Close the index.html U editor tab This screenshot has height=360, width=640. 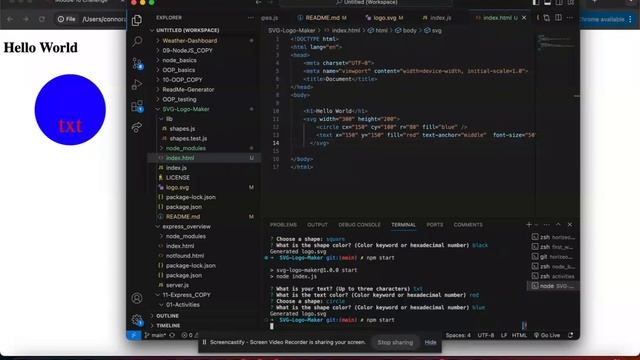tap(524, 18)
